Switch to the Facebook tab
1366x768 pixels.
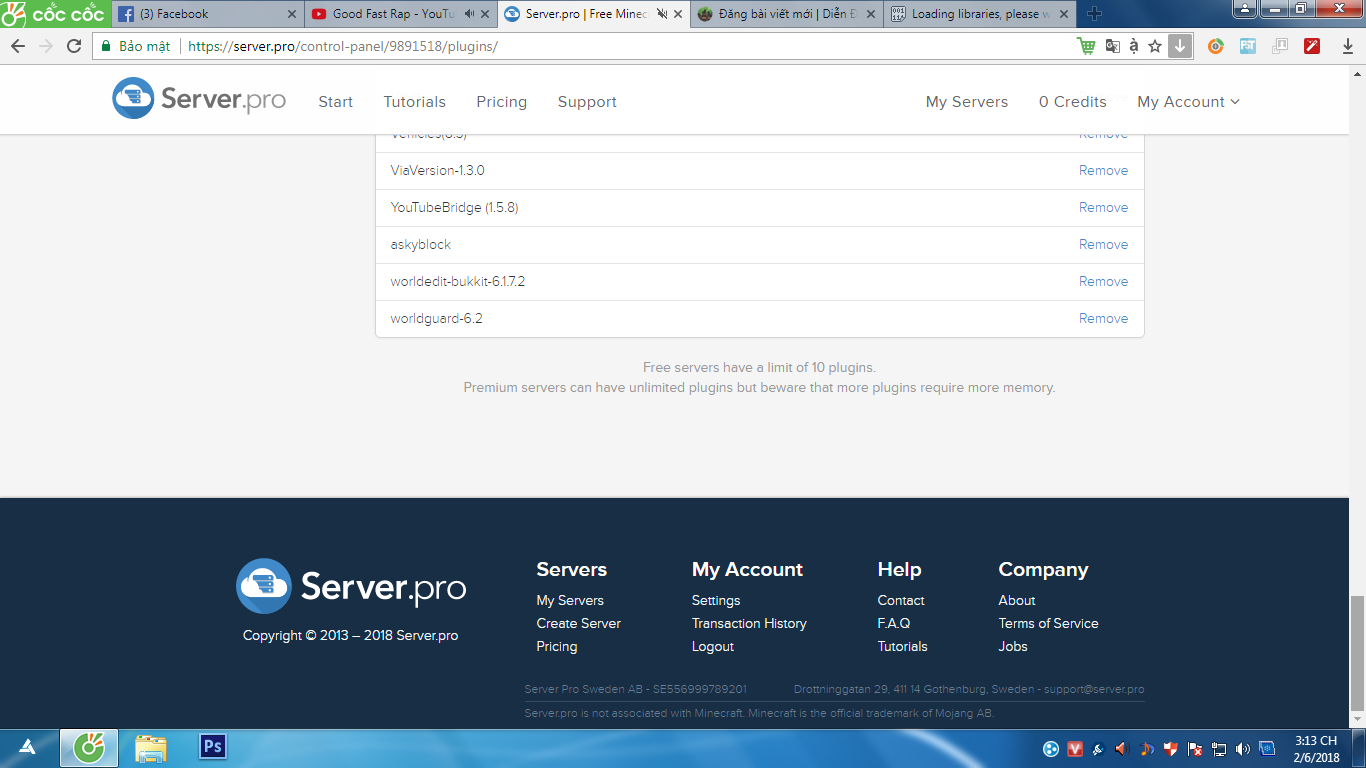(206, 14)
